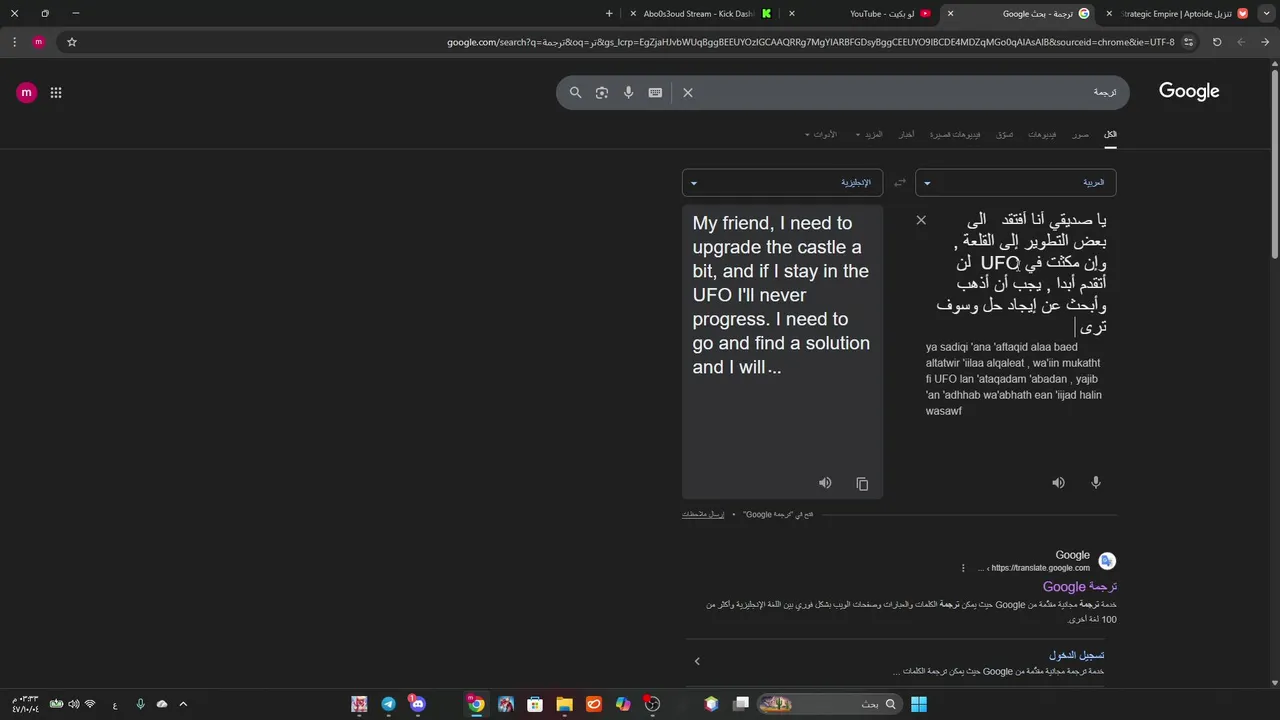Swap translation languages with the arrows icon
This screenshot has width=1280, height=720.
pos(899,183)
